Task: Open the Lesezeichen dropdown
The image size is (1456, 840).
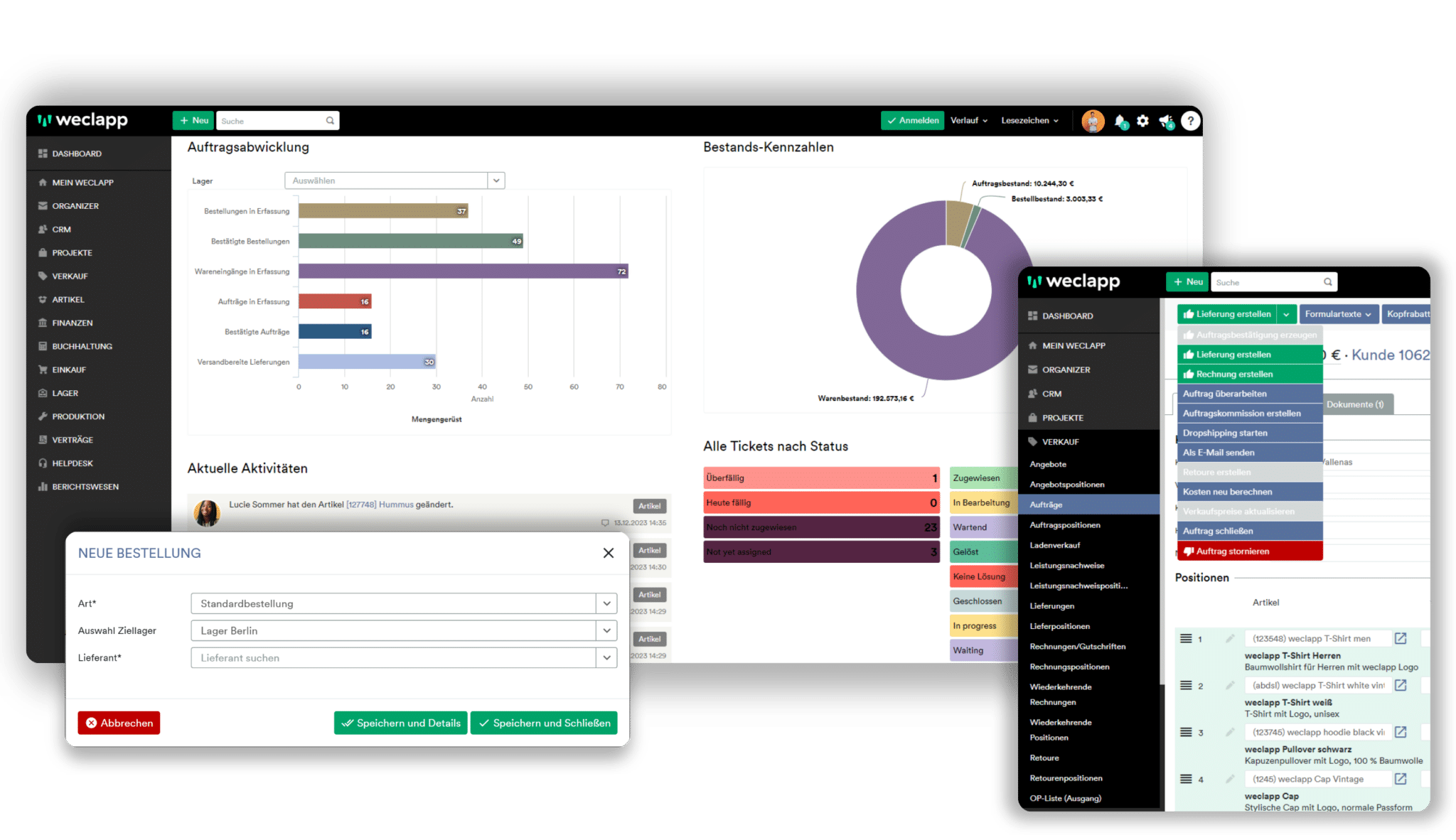Action: (x=1029, y=121)
